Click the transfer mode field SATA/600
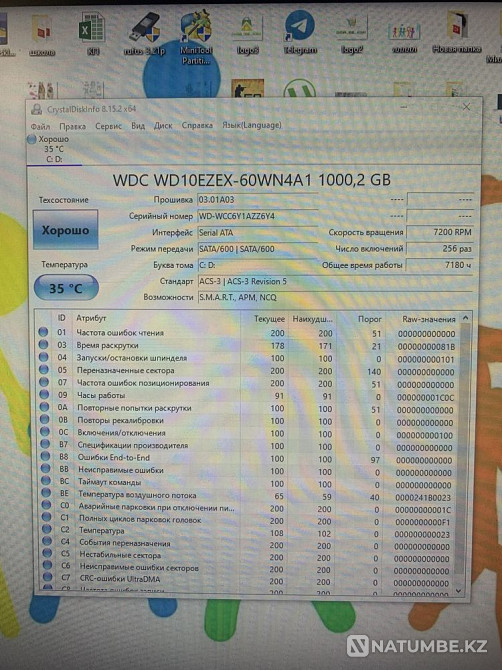 click(258, 249)
